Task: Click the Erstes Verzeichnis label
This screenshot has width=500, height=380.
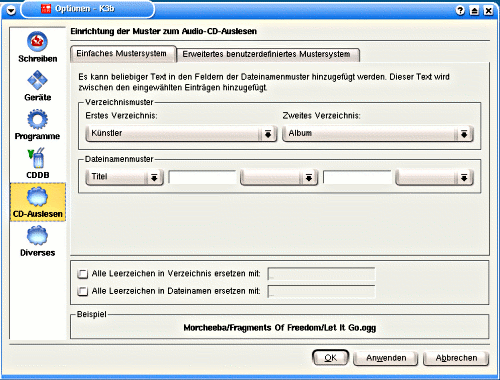Action: (121, 116)
